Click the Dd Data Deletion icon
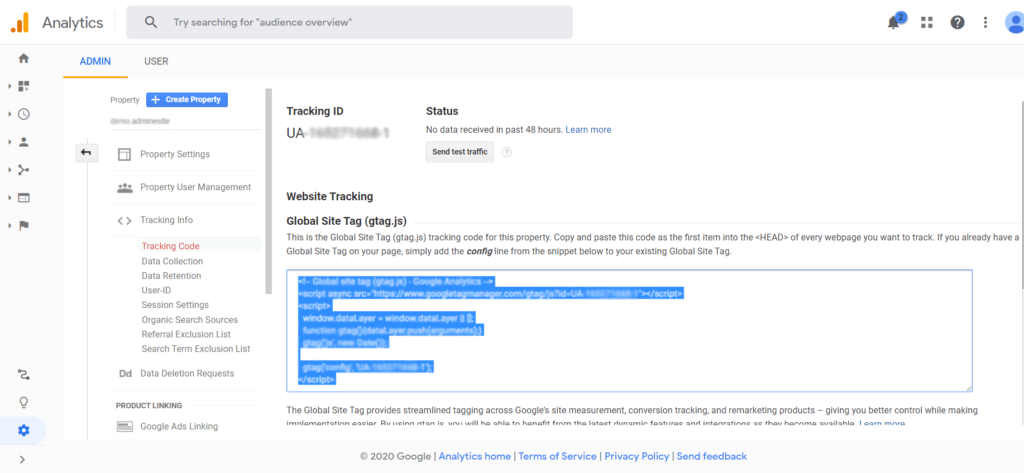This screenshot has height=473, width=1024. [125, 374]
